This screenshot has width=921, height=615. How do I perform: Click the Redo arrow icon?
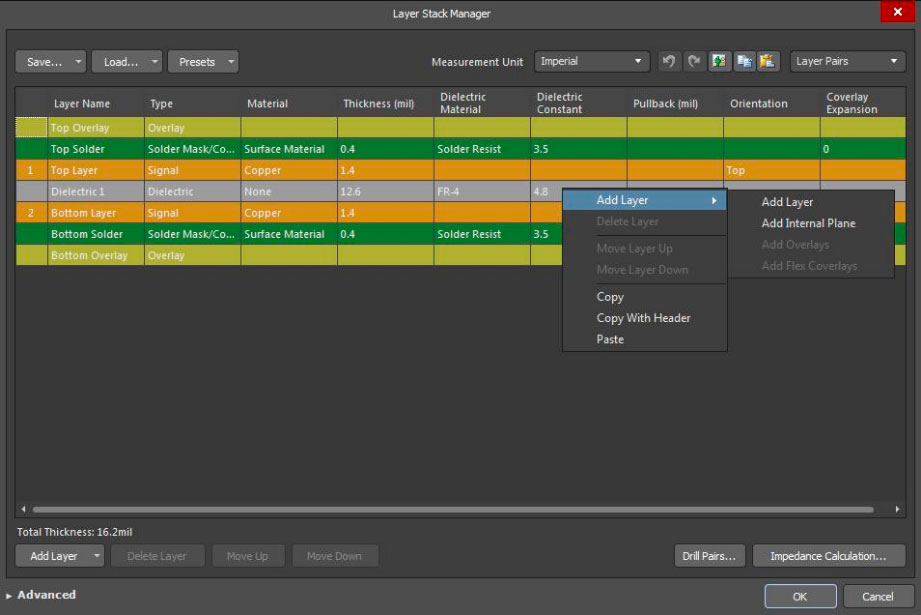pyautogui.click(x=694, y=61)
